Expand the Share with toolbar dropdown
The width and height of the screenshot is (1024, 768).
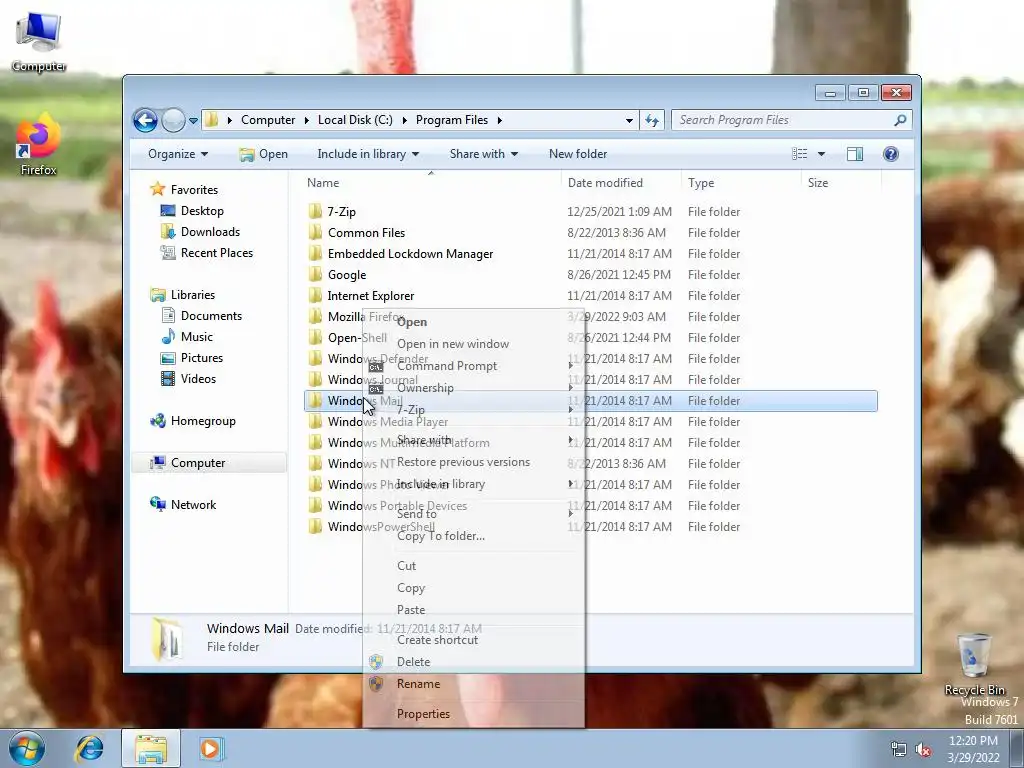483,154
